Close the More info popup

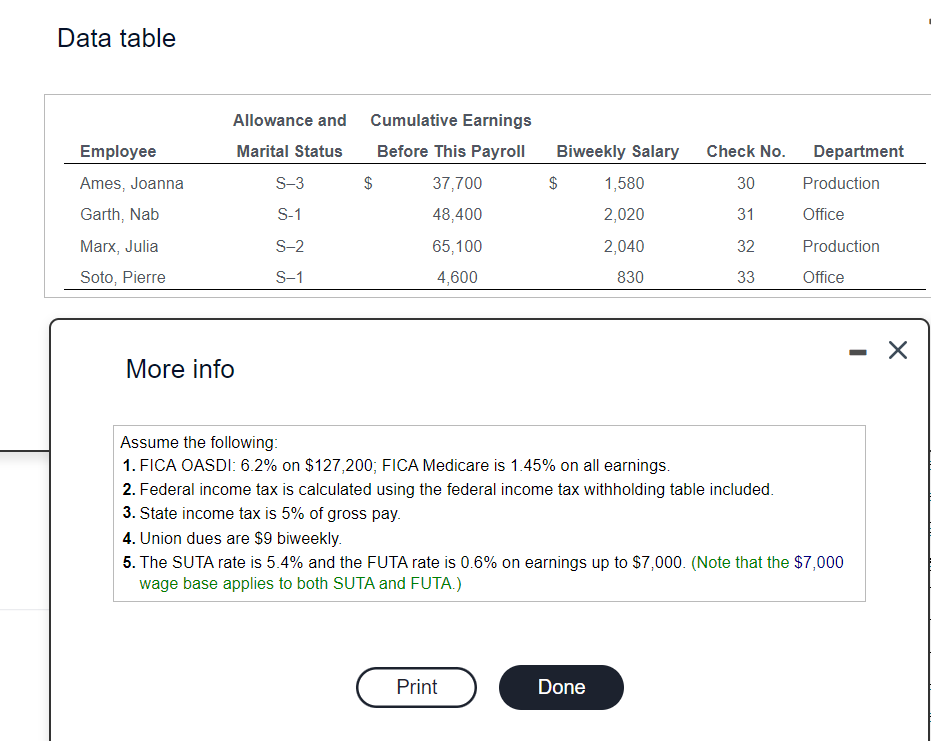897,350
